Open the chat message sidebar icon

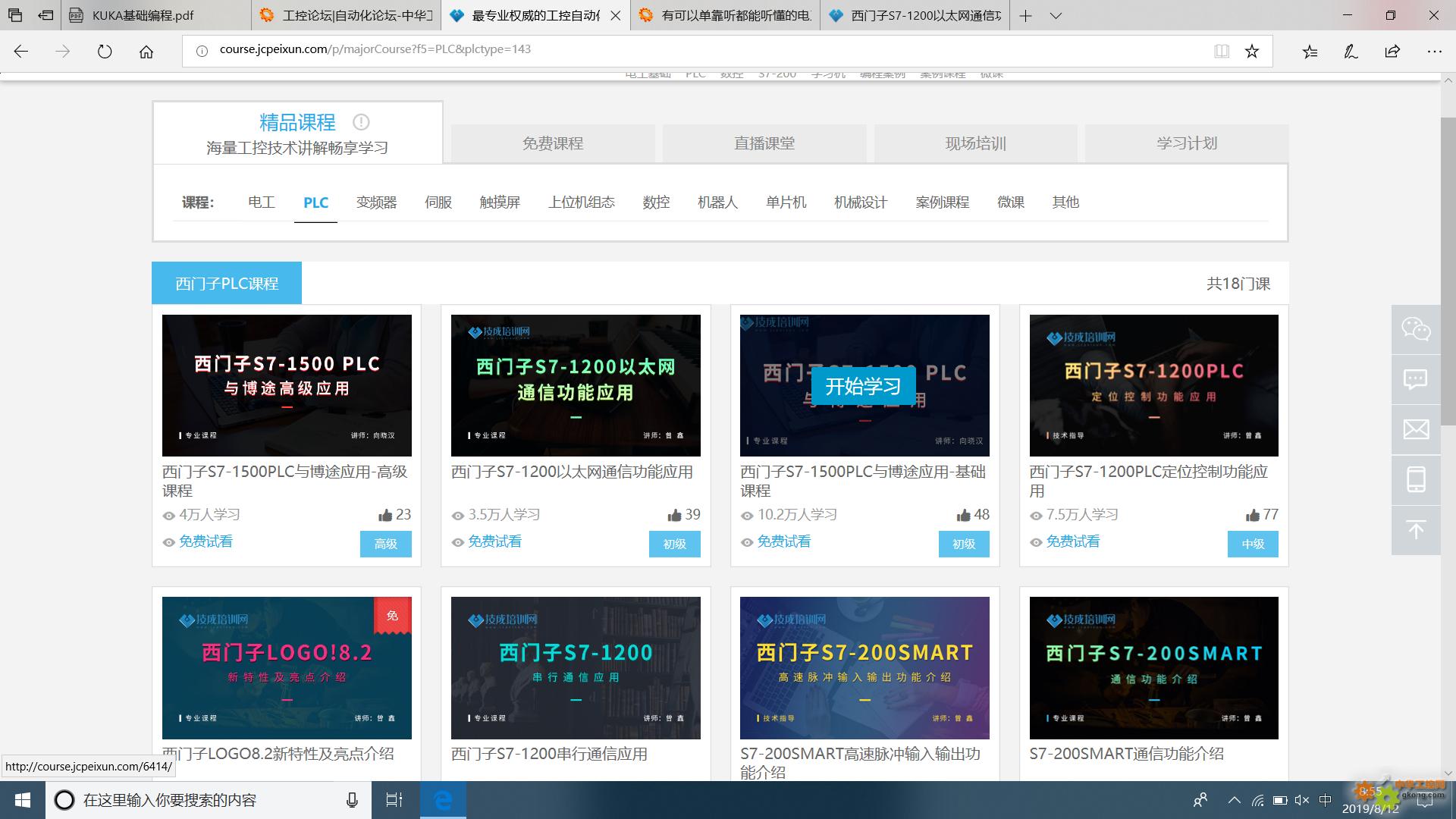(x=1416, y=379)
